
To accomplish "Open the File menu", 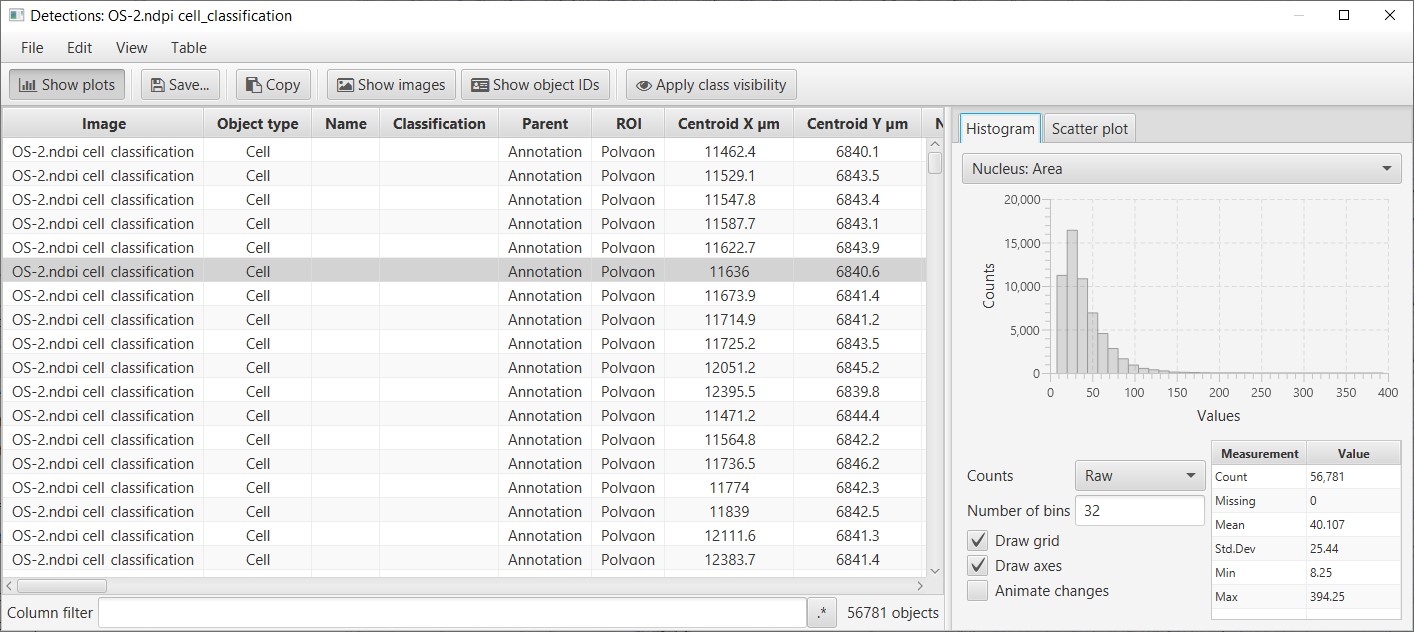I will click(x=32, y=48).
